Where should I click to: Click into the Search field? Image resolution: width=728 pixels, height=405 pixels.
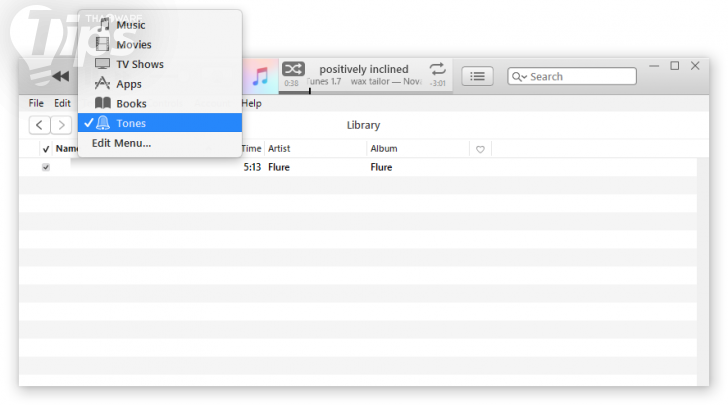pyautogui.click(x=572, y=76)
